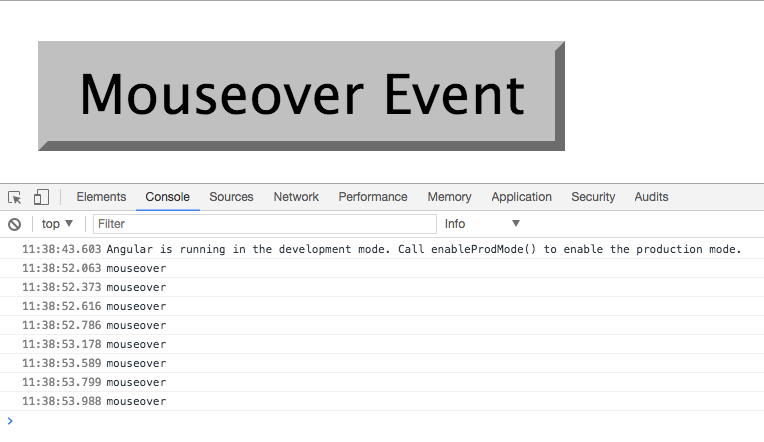Open the Sources tab
Image resolution: width=764 pixels, height=442 pixels.
tap(231, 197)
